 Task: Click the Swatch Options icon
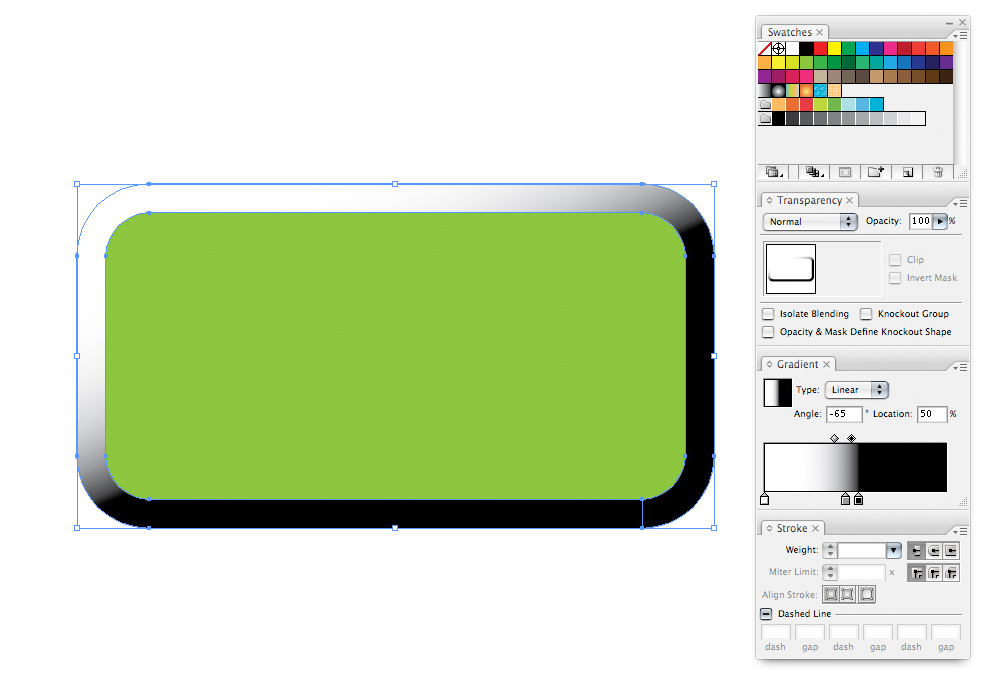845,172
